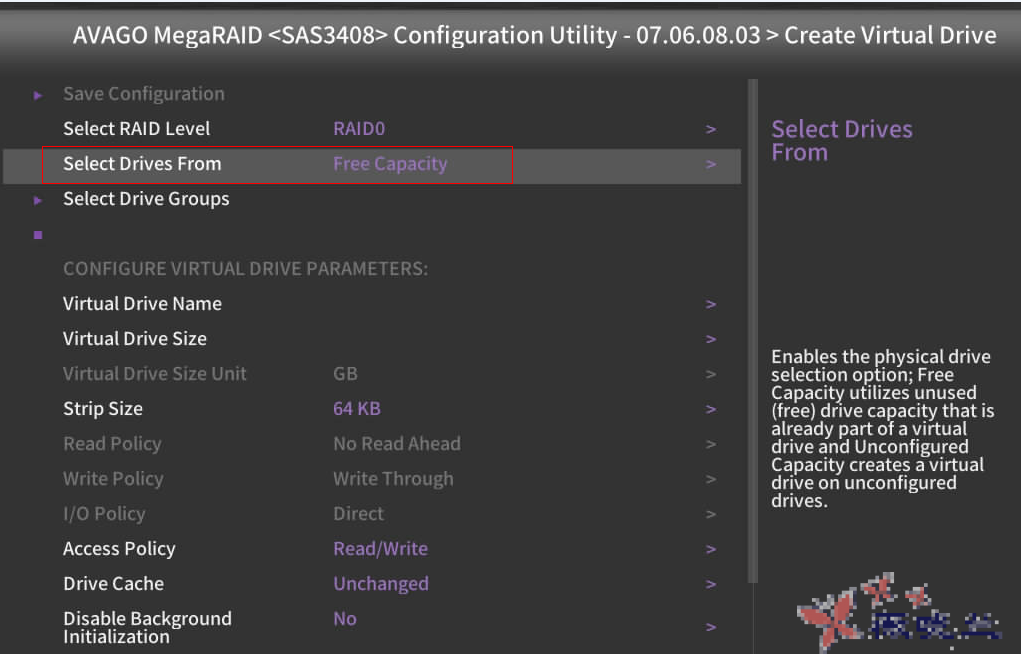Change the Write Through value
1021x654 pixels.
(x=393, y=479)
